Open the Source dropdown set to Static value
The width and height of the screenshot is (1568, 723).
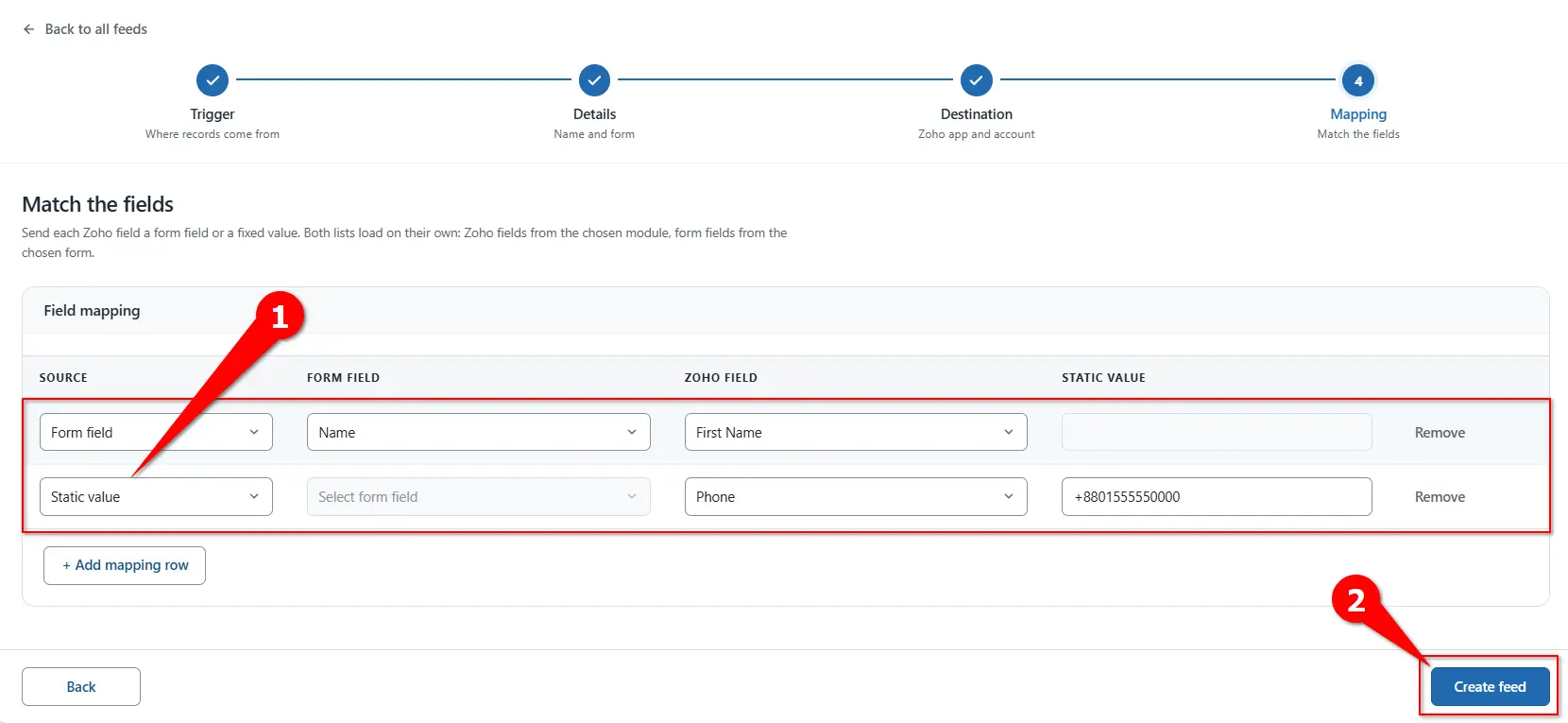(x=156, y=496)
